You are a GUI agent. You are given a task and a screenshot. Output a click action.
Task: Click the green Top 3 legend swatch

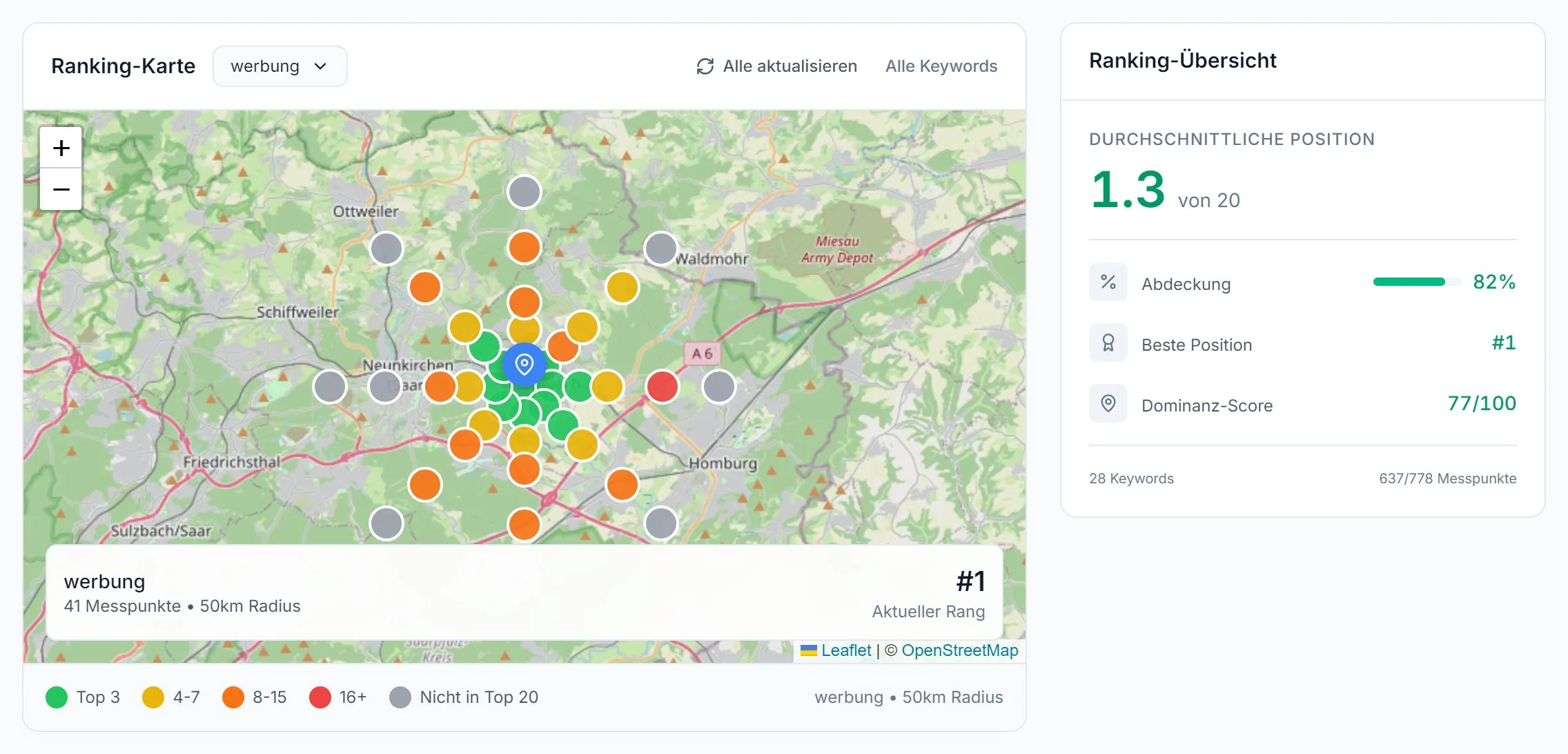[57, 697]
